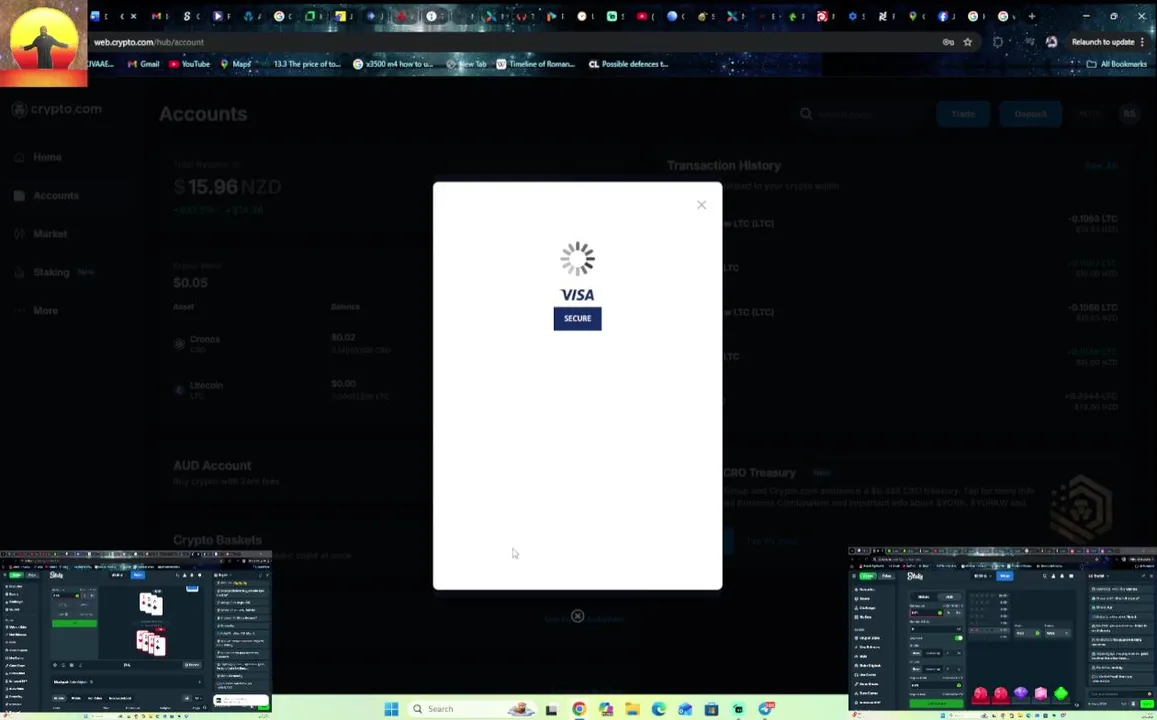The height and width of the screenshot is (720, 1157).
Task: Open Outlook mail from the taskbar
Action: click(x=685, y=709)
